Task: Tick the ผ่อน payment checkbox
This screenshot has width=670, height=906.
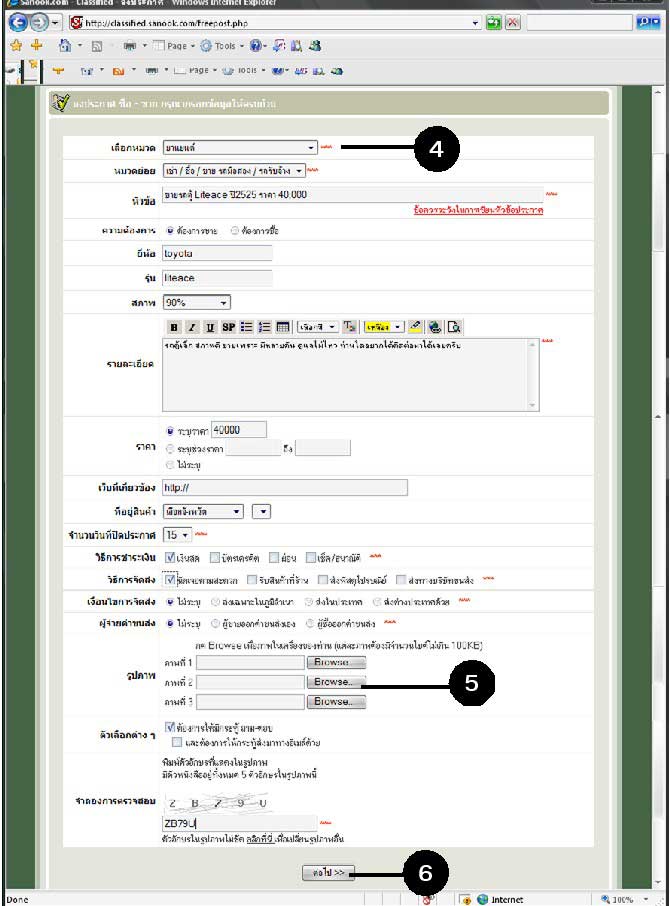Action: tap(274, 558)
